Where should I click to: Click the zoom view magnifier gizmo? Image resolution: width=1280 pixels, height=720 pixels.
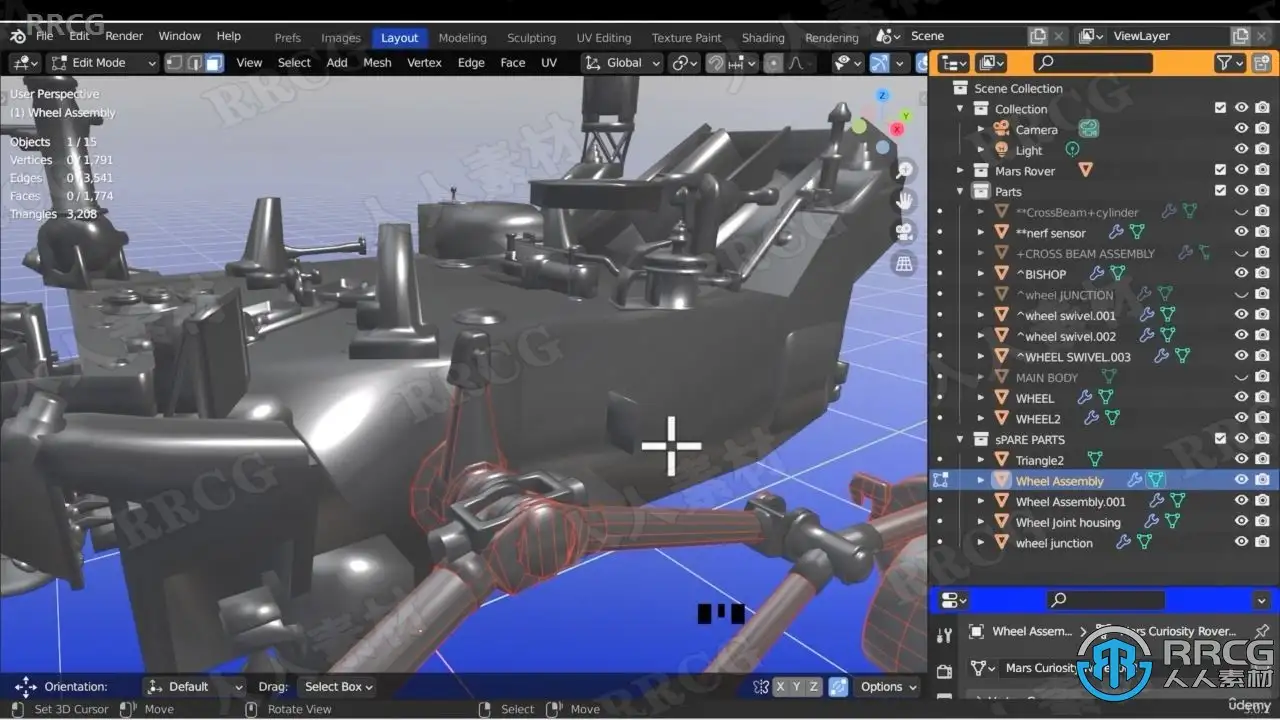[904, 169]
